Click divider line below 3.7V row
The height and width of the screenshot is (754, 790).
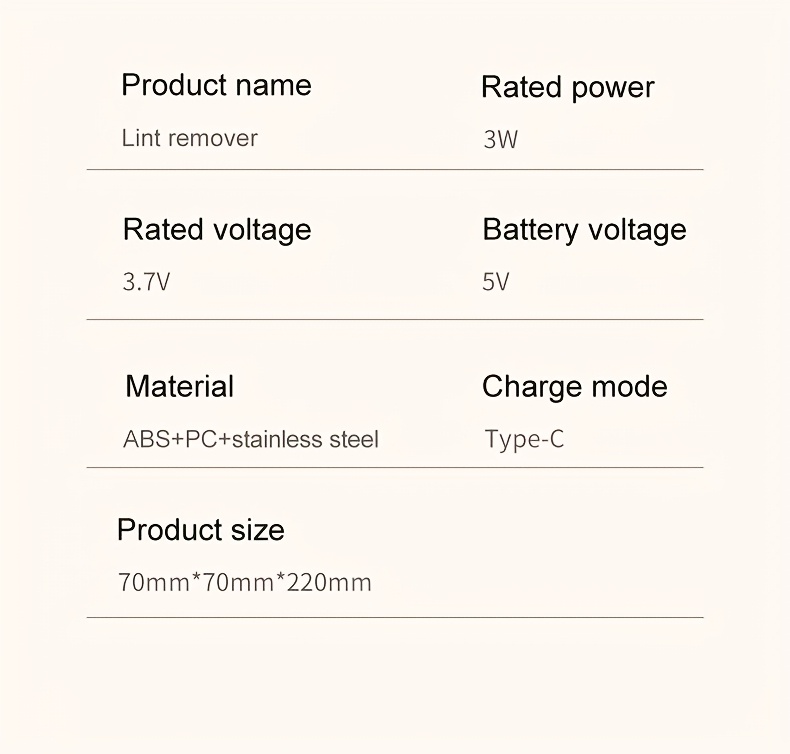pos(394,320)
